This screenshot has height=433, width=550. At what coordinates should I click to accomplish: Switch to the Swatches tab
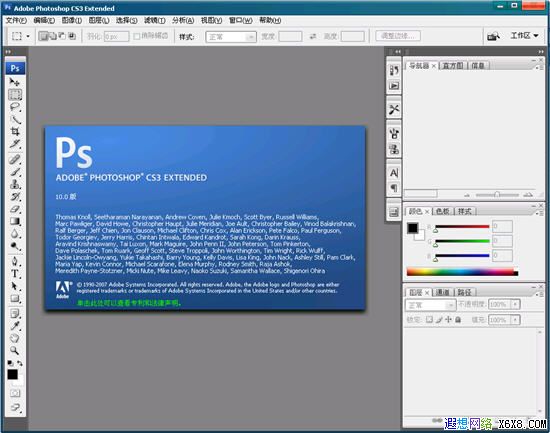443,211
